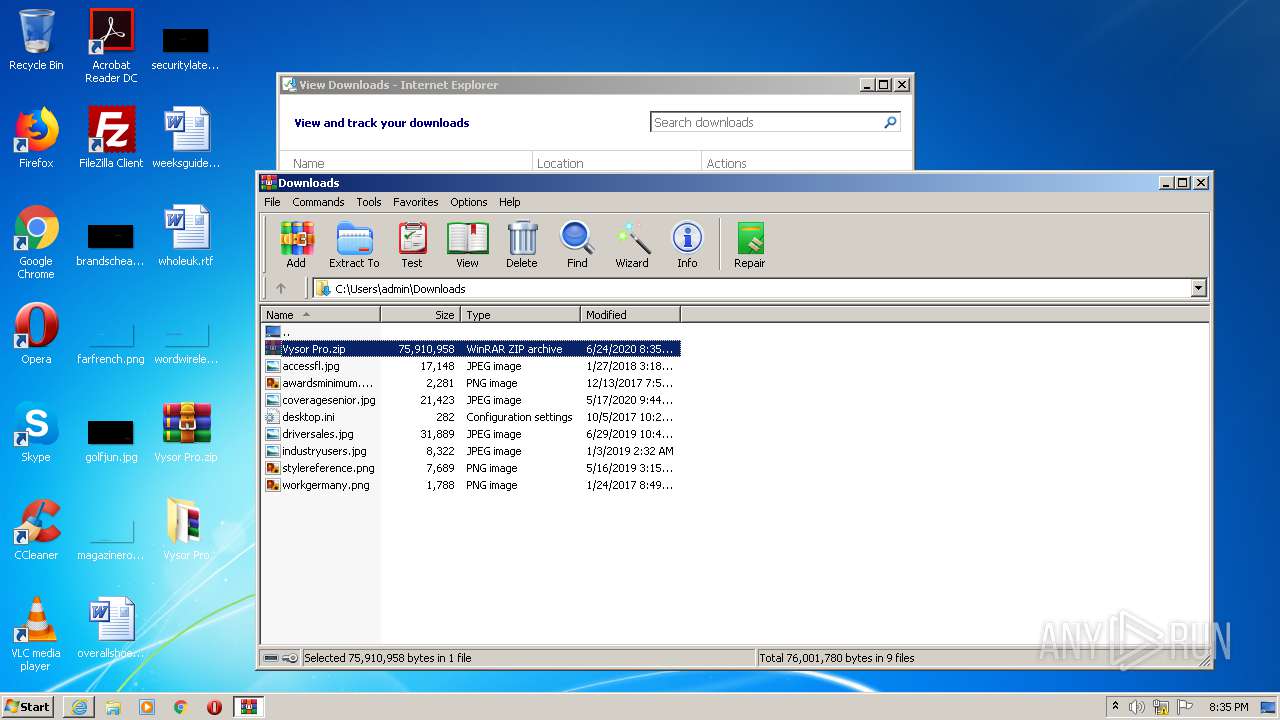
Task: Open the Options menu
Action: [x=469, y=202]
